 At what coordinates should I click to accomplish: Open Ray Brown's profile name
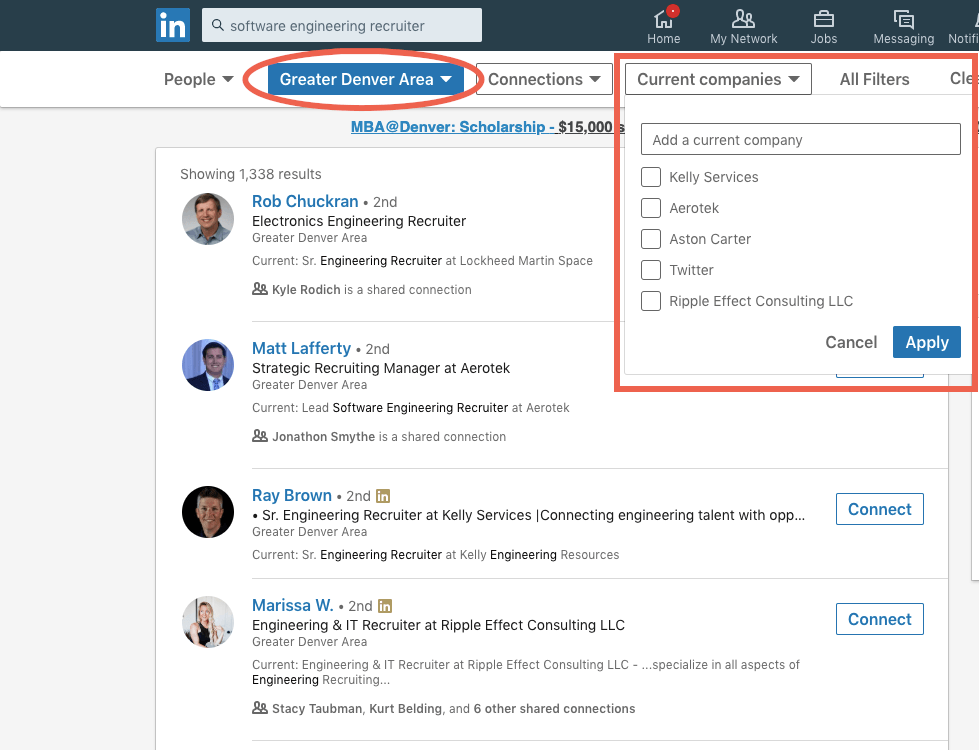coord(292,495)
